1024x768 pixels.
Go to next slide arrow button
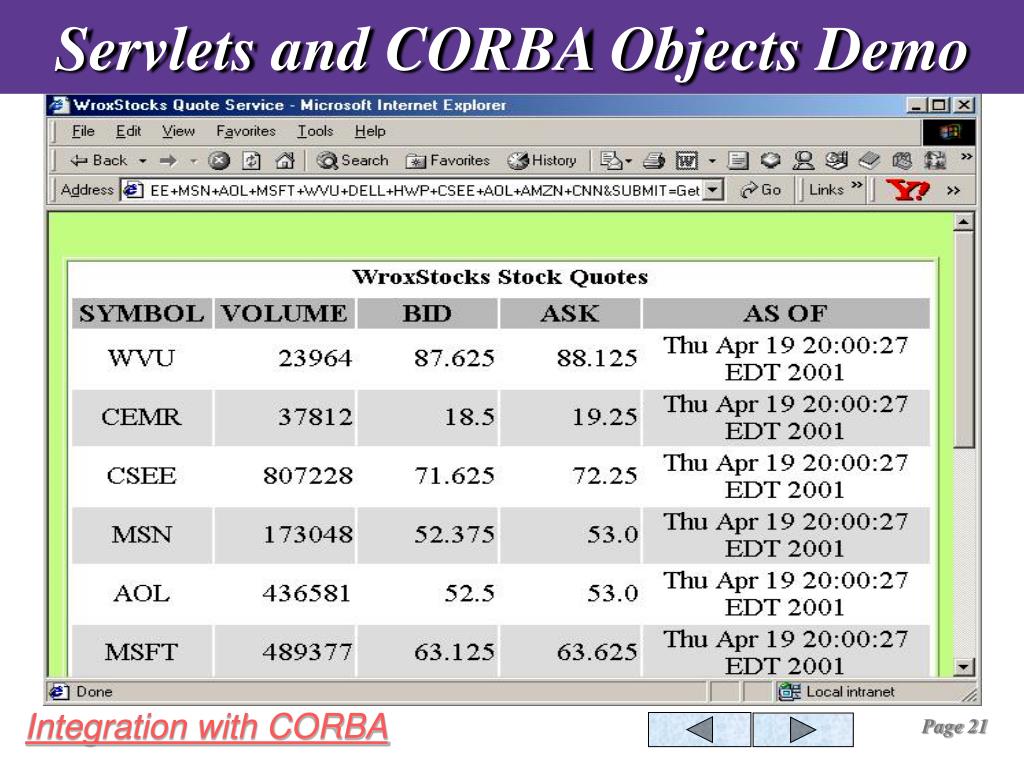(x=803, y=729)
